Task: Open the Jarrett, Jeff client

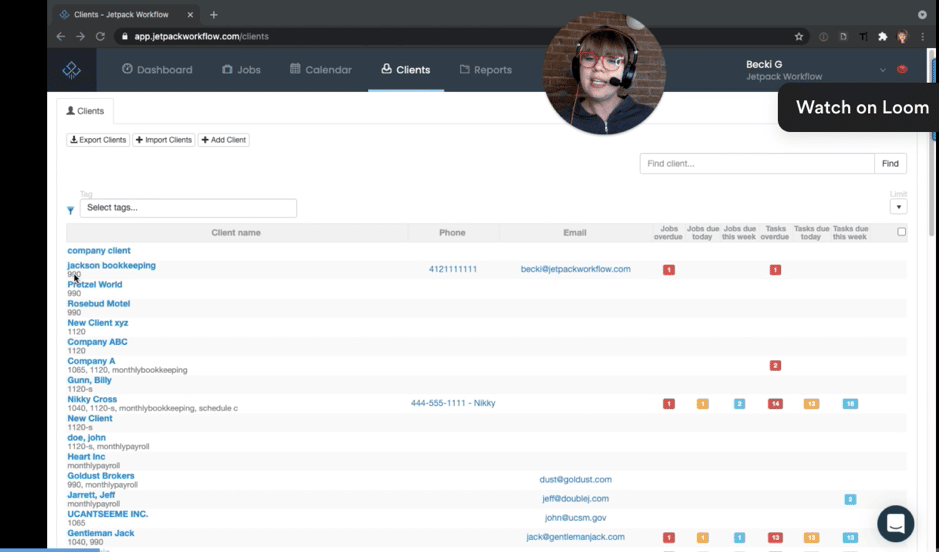Action: [91, 495]
